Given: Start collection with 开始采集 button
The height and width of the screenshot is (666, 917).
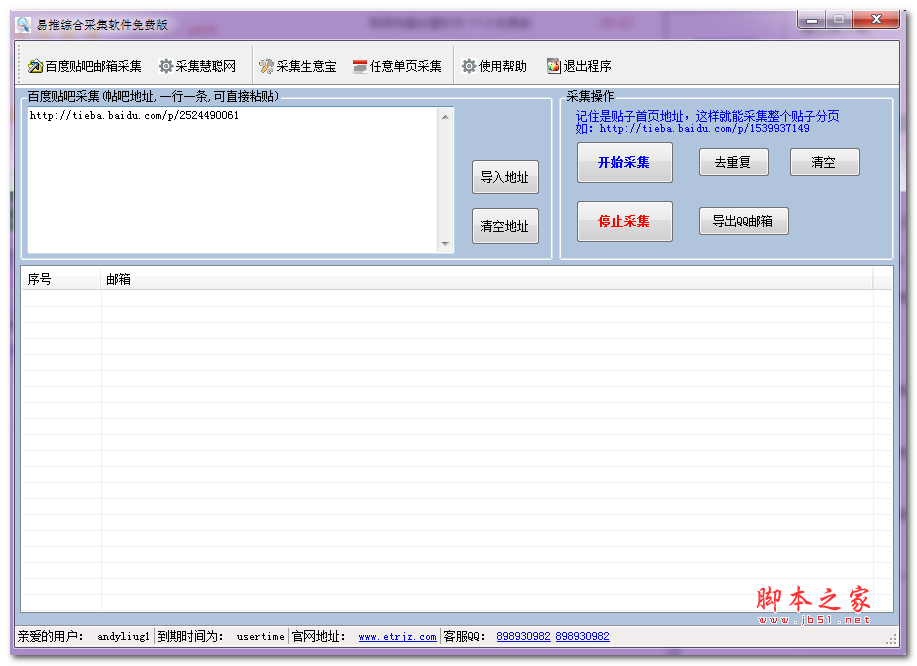Looking at the screenshot, I should 625,163.
